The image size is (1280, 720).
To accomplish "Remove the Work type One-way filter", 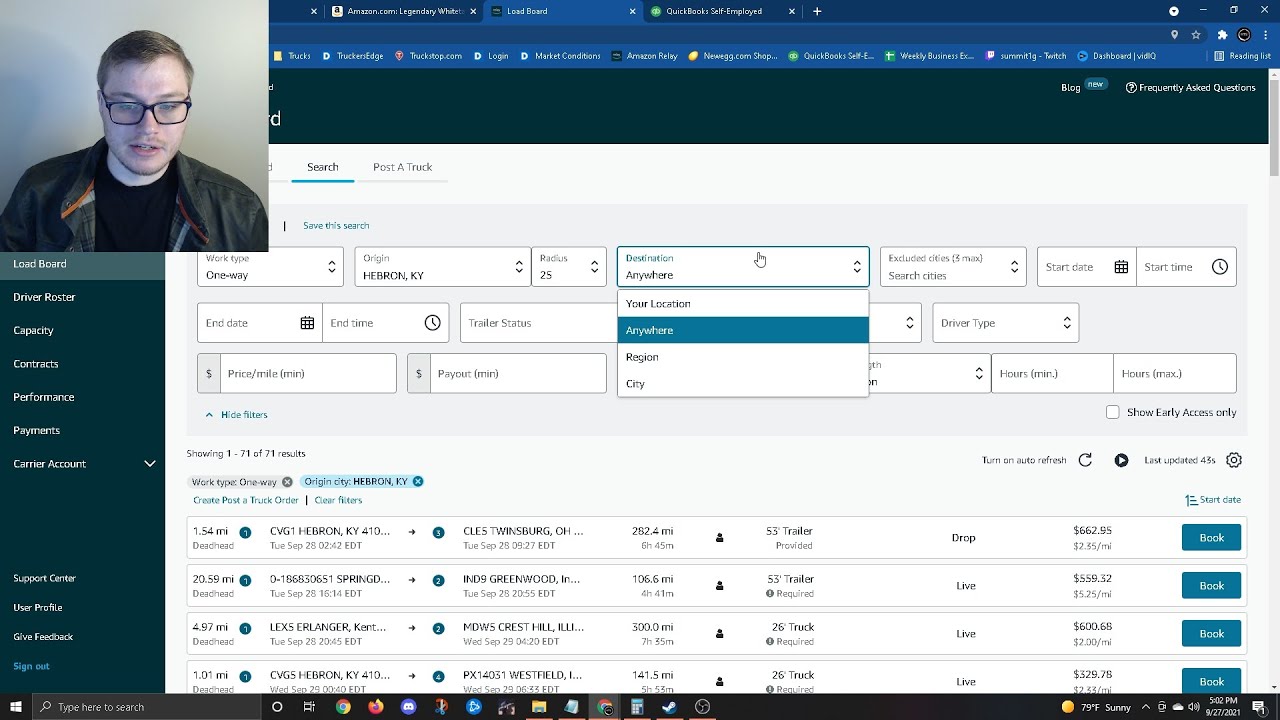I will pos(287,482).
